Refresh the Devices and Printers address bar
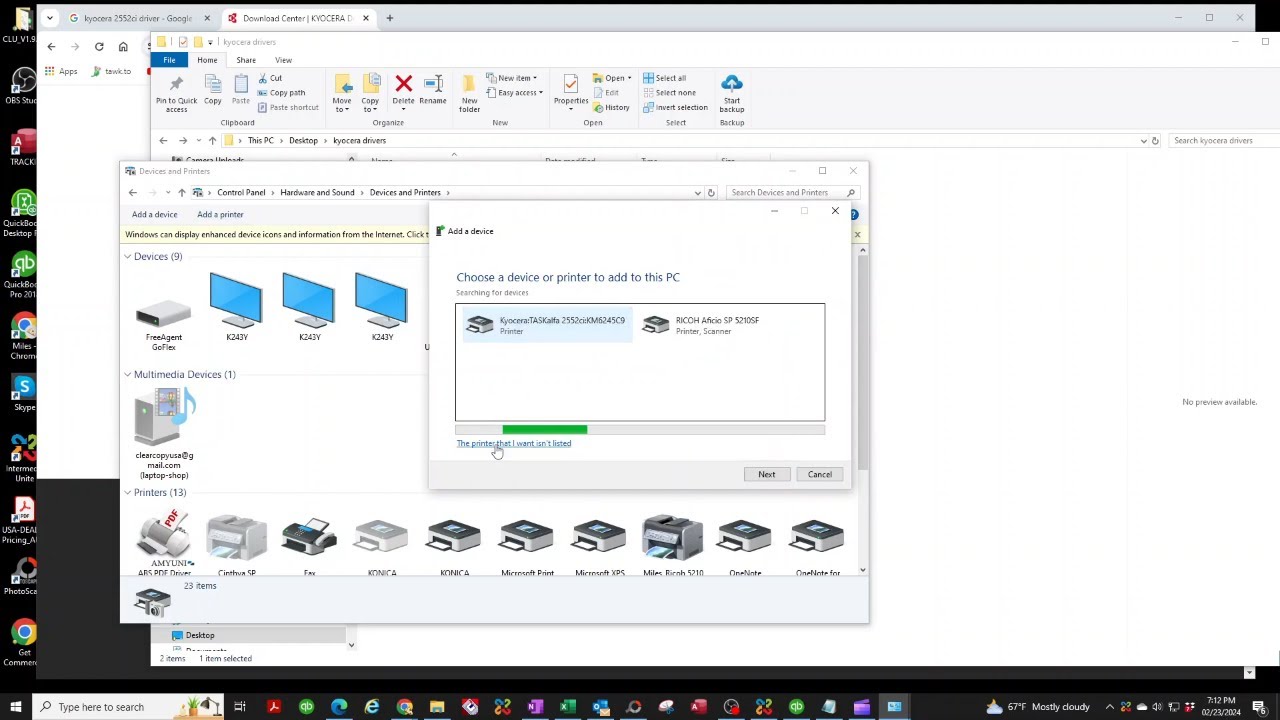The width and height of the screenshot is (1280, 720). click(x=711, y=192)
